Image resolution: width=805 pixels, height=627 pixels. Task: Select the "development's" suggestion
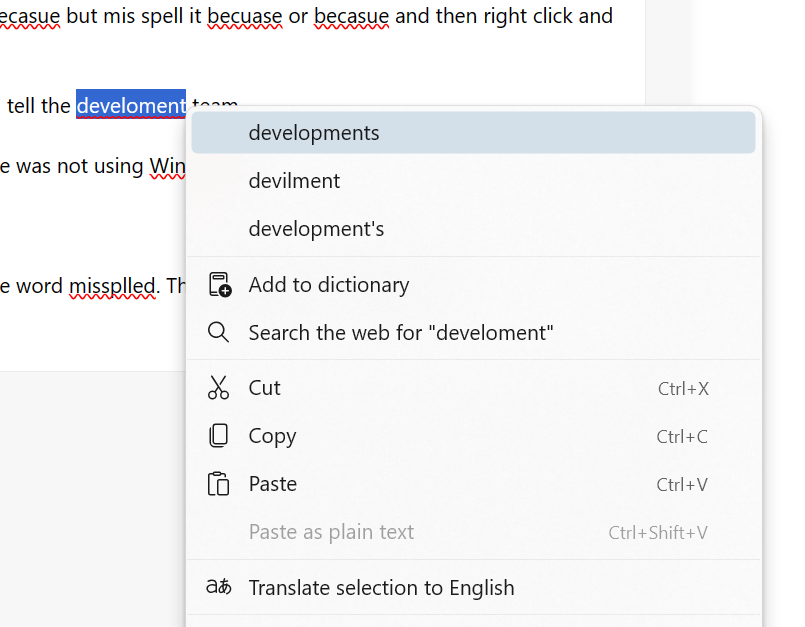point(316,229)
